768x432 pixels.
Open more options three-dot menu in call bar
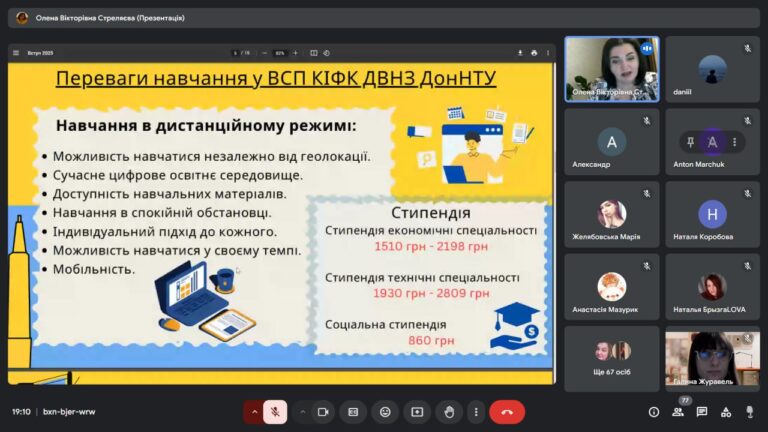(476, 412)
